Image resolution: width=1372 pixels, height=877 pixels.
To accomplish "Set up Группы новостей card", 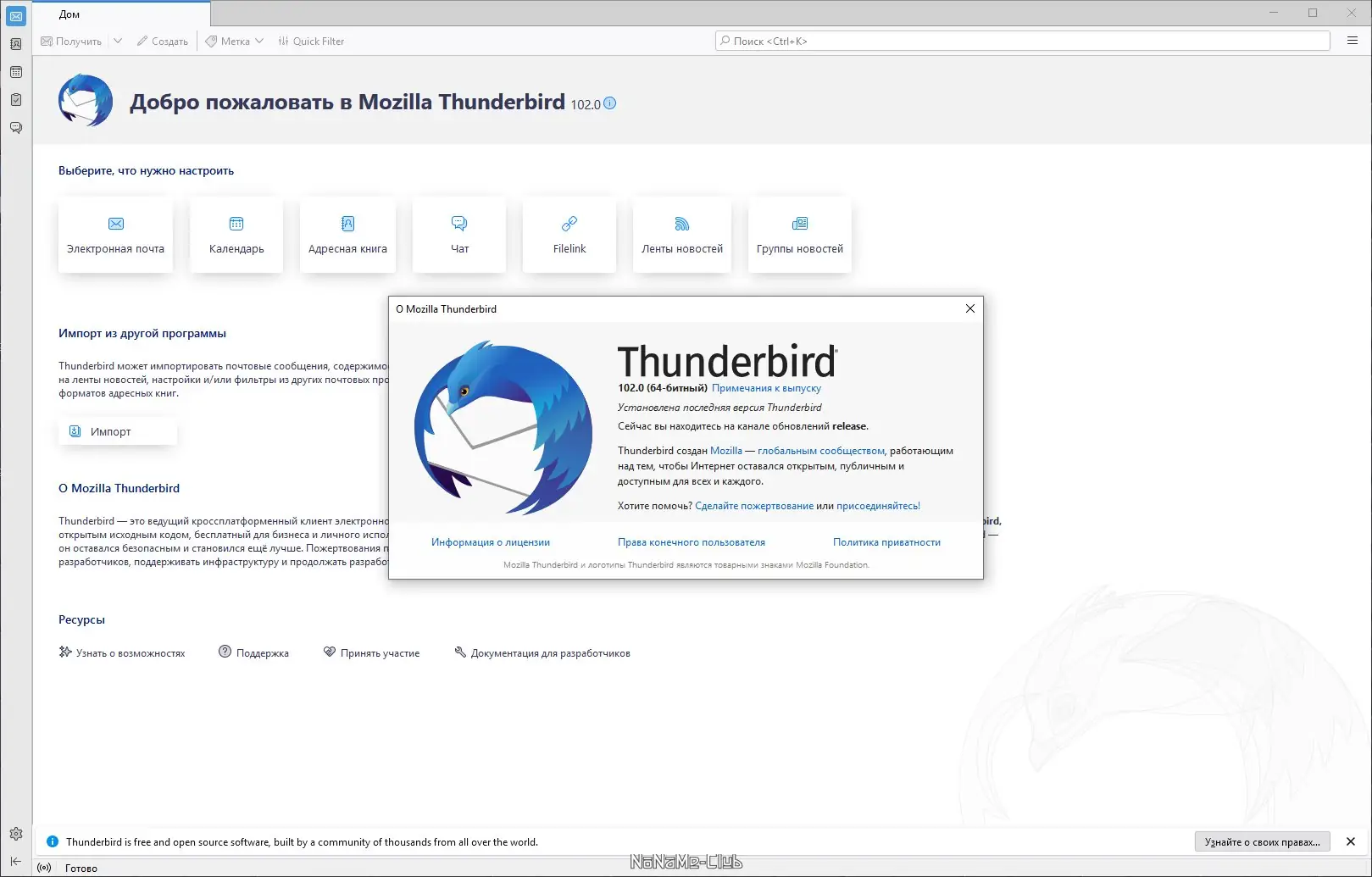I will point(800,235).
